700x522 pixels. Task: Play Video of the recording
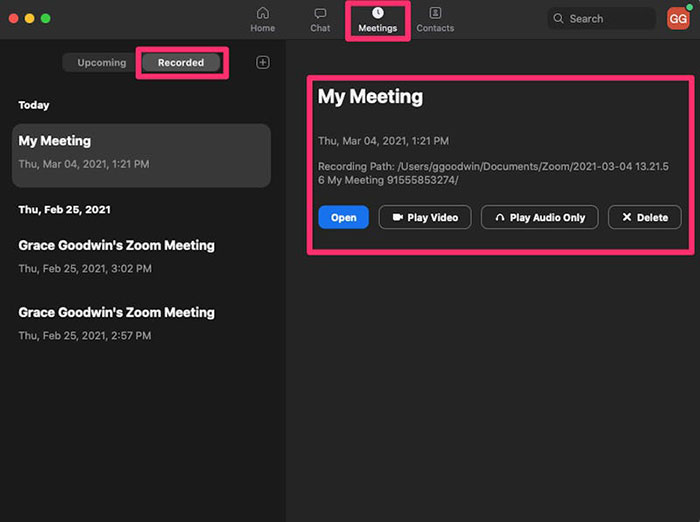(425, 217)
